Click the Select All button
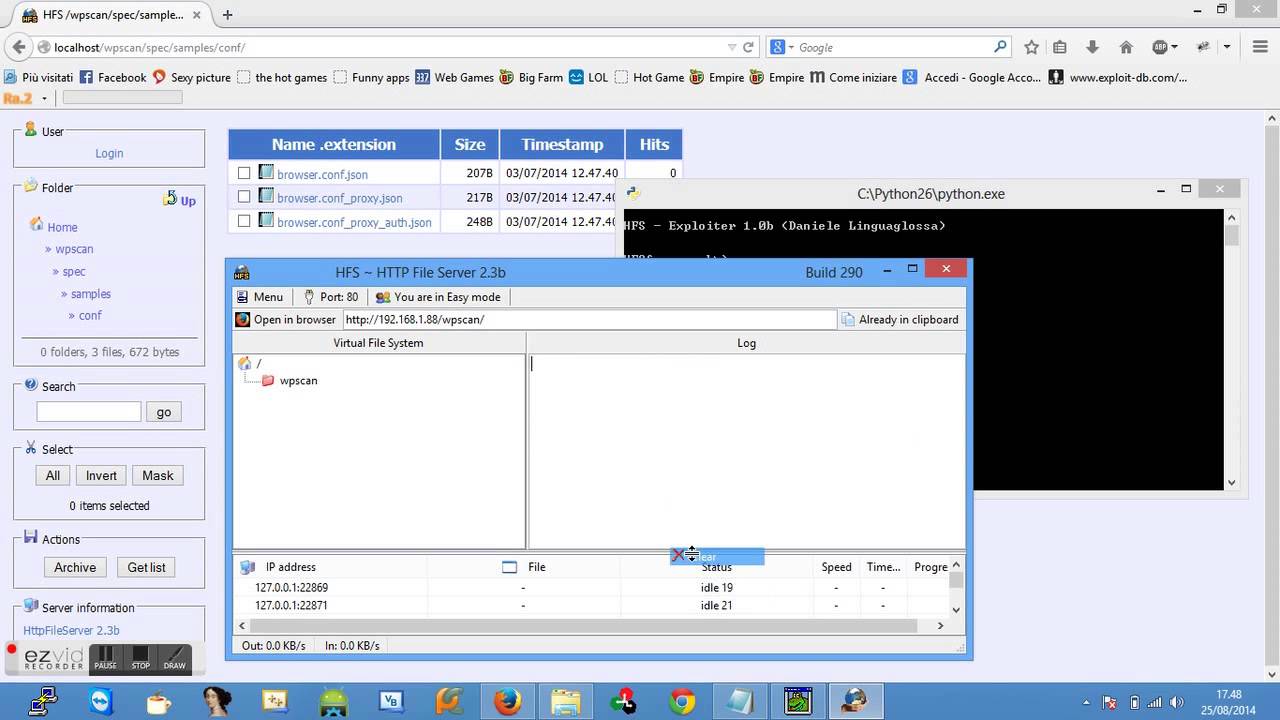 coord(53,475)
